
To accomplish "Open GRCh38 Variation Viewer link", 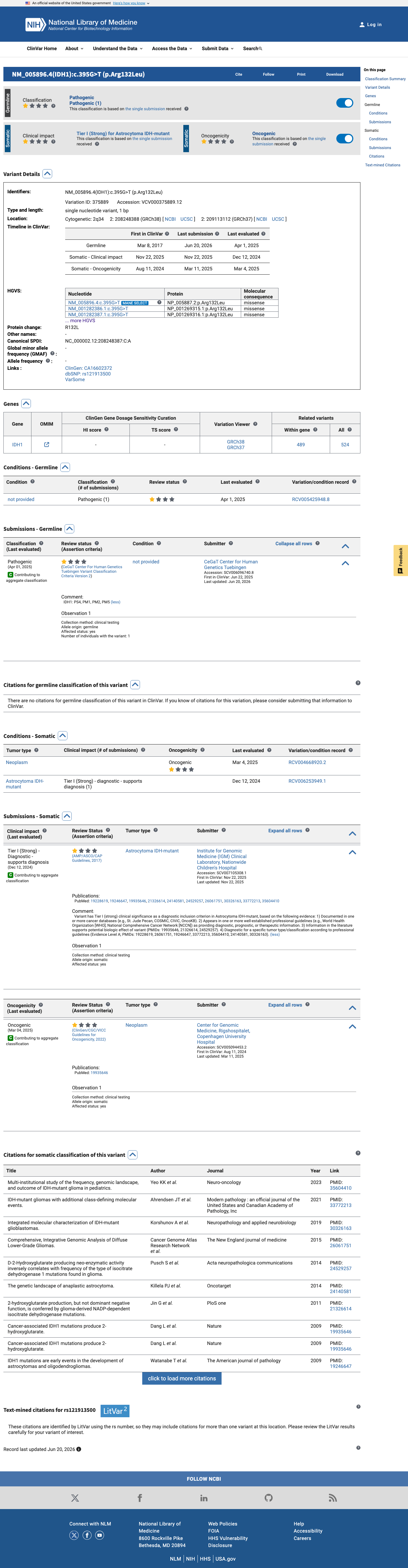I will point(236,442).
